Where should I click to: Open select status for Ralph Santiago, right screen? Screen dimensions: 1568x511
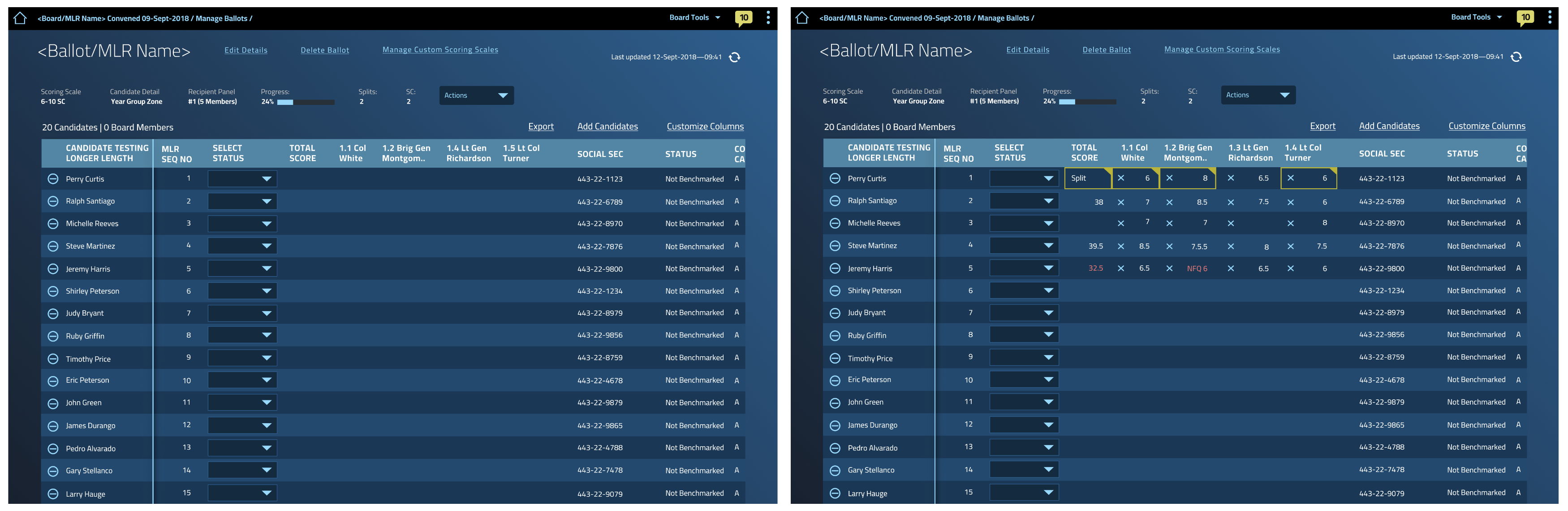(x=1024, y=201)
